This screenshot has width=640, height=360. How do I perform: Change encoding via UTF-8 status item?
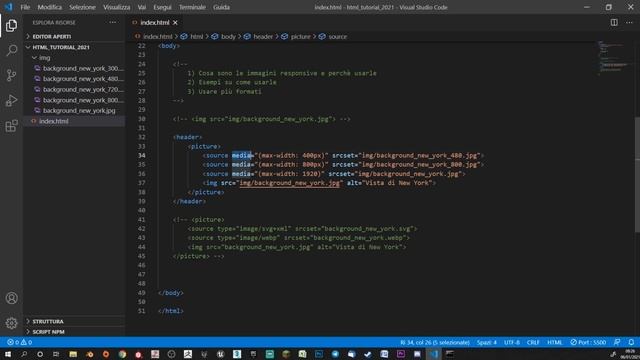(x=512, y=342)
